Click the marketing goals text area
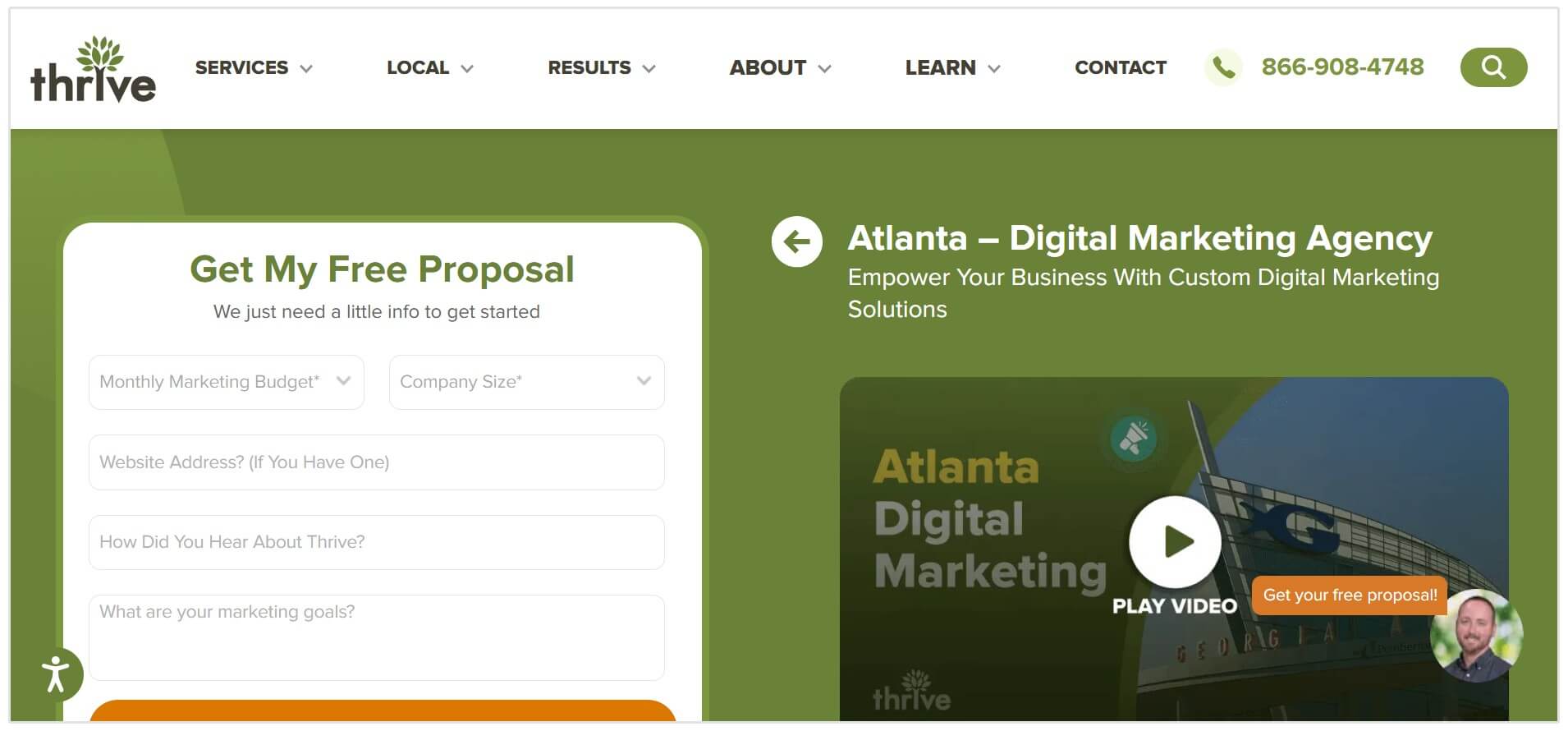Viewport: 1568px width, 731px height. point(376,637)
